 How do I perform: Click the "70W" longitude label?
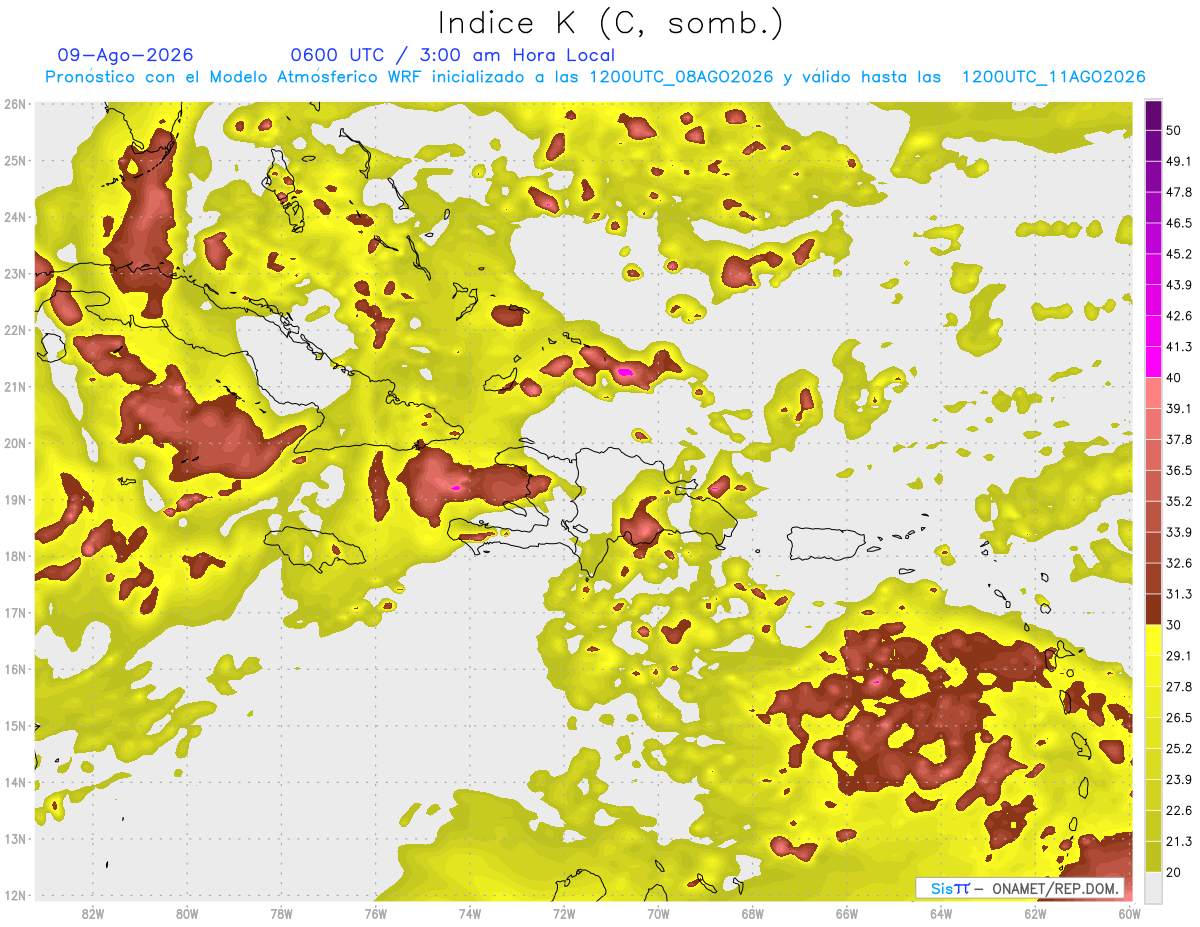click(x=658, y=913)
